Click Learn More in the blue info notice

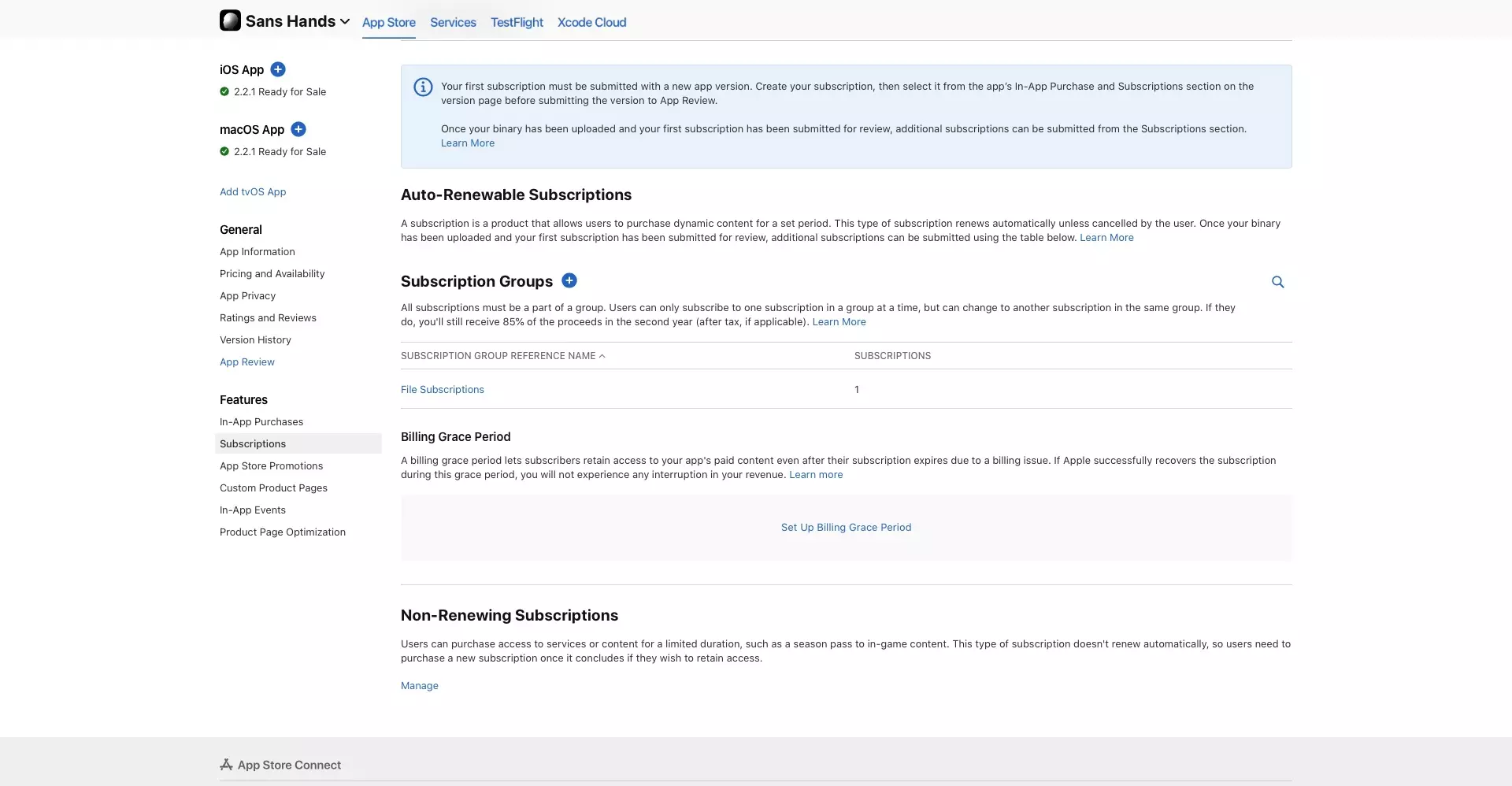(x=468, y=143)
